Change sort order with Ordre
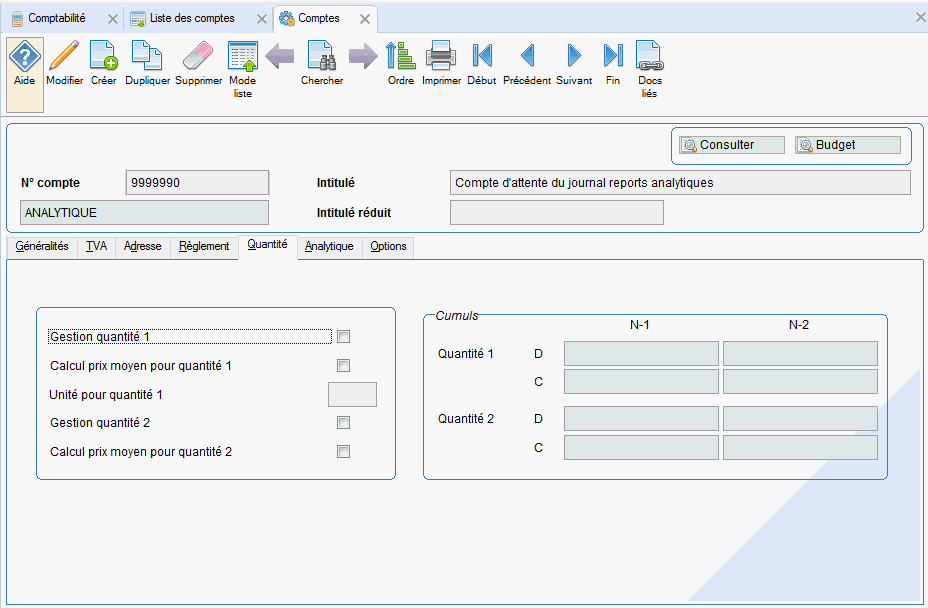This screenshot has height=608, width=928. pos(401,64)
